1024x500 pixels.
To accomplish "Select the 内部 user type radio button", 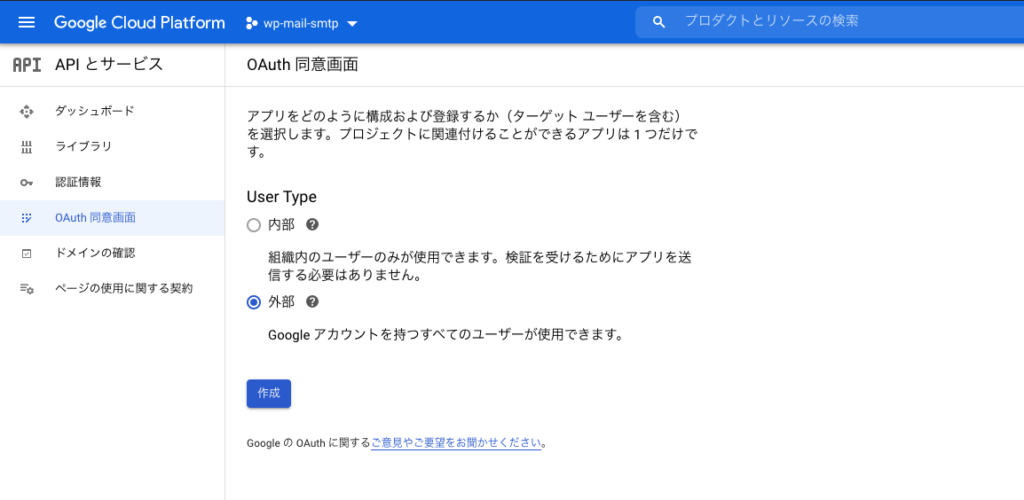I will tap(254, 226).
